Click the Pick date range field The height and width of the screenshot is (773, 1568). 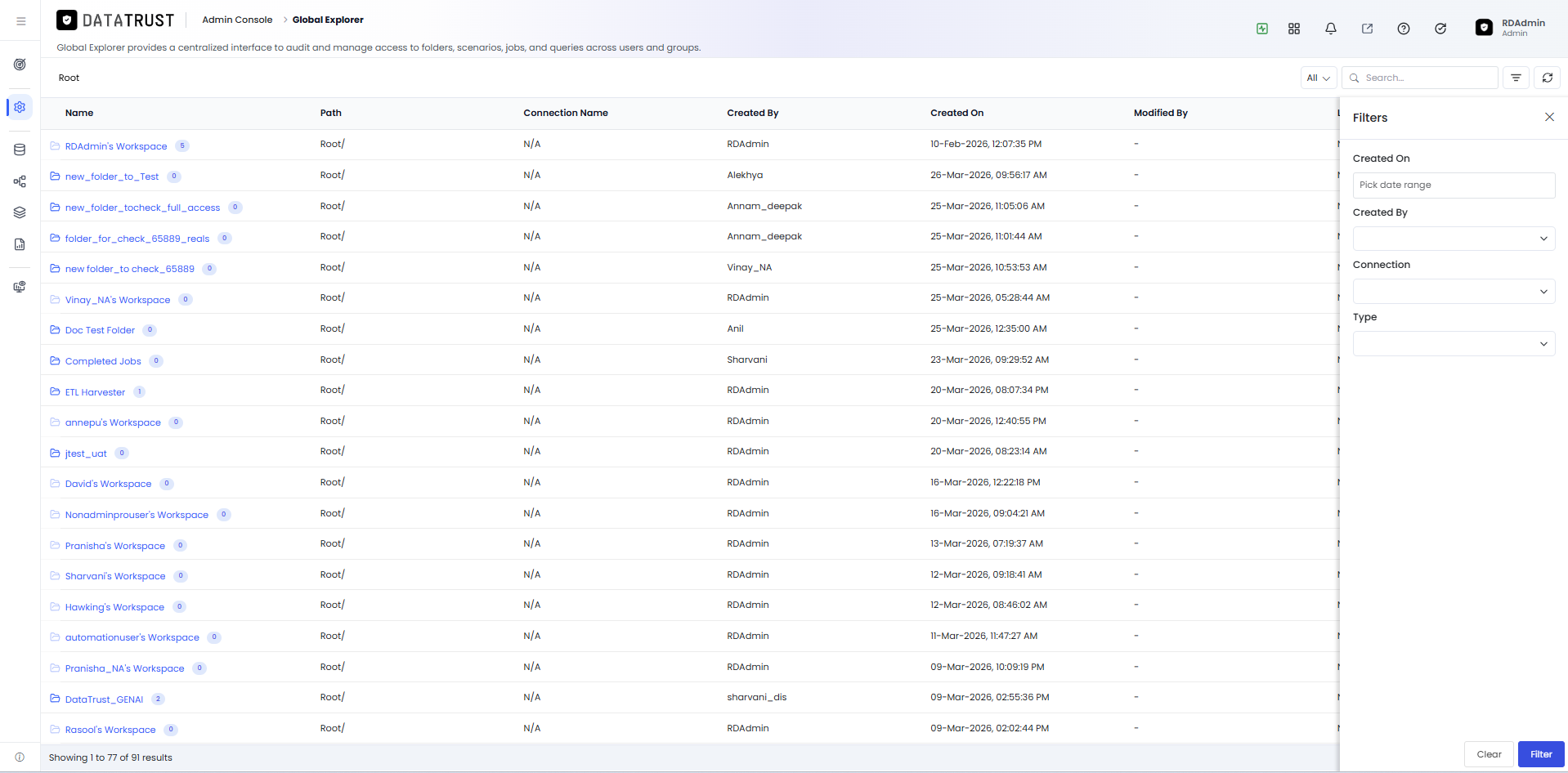coord(1454,185)
